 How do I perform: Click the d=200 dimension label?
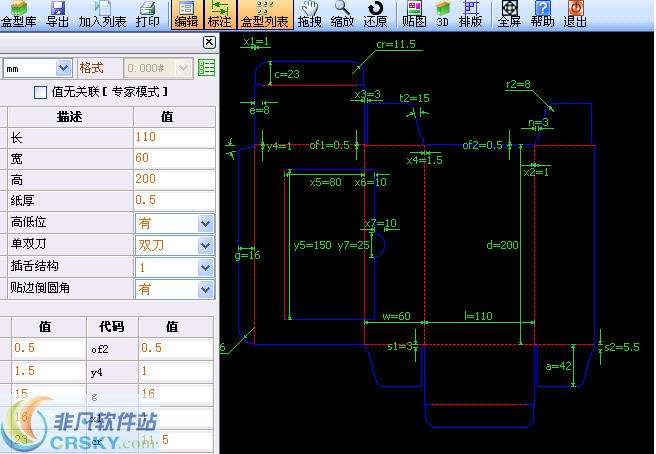(x=502, y=245)
